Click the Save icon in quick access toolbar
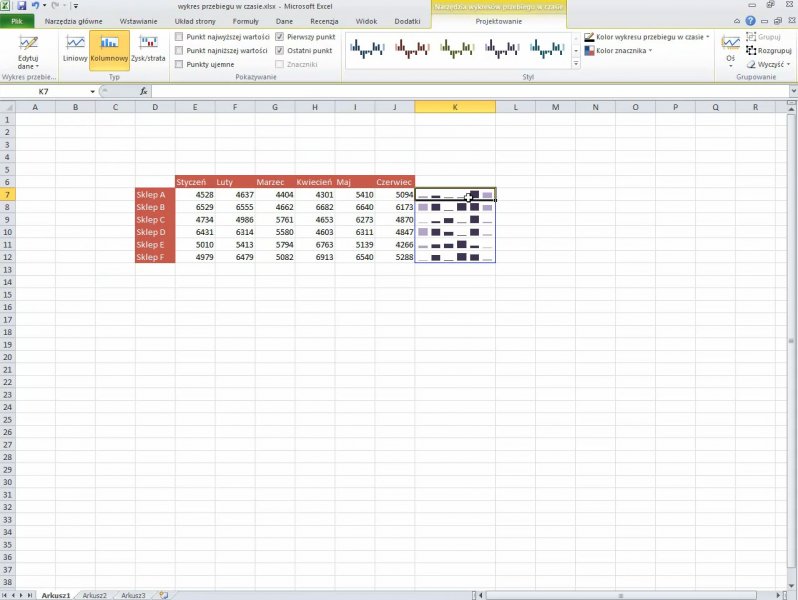 21,6
